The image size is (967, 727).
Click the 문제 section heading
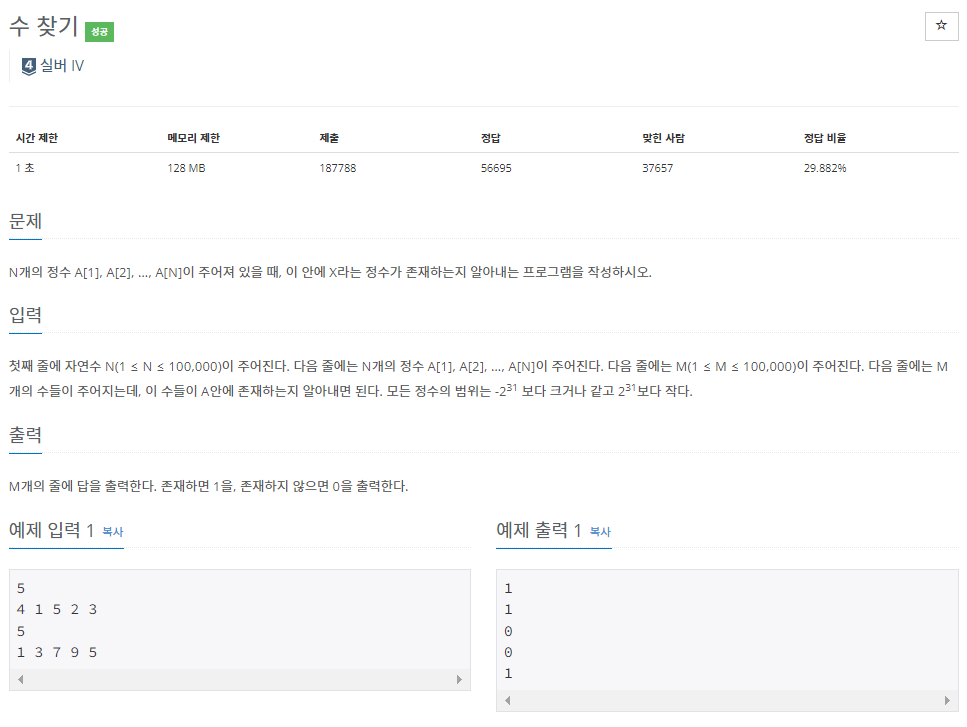tap(25, 221)
